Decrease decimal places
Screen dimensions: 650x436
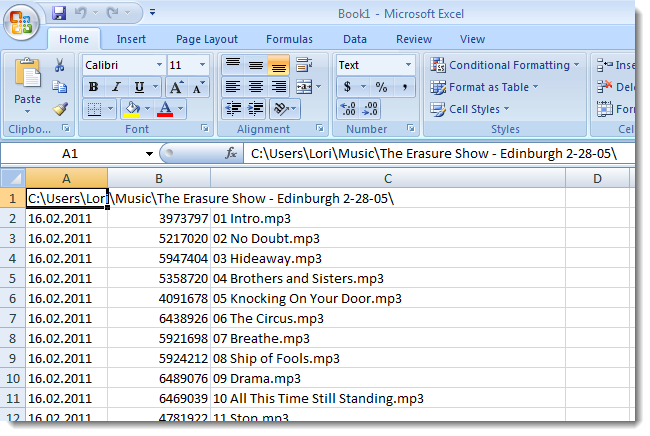point(370,109)
